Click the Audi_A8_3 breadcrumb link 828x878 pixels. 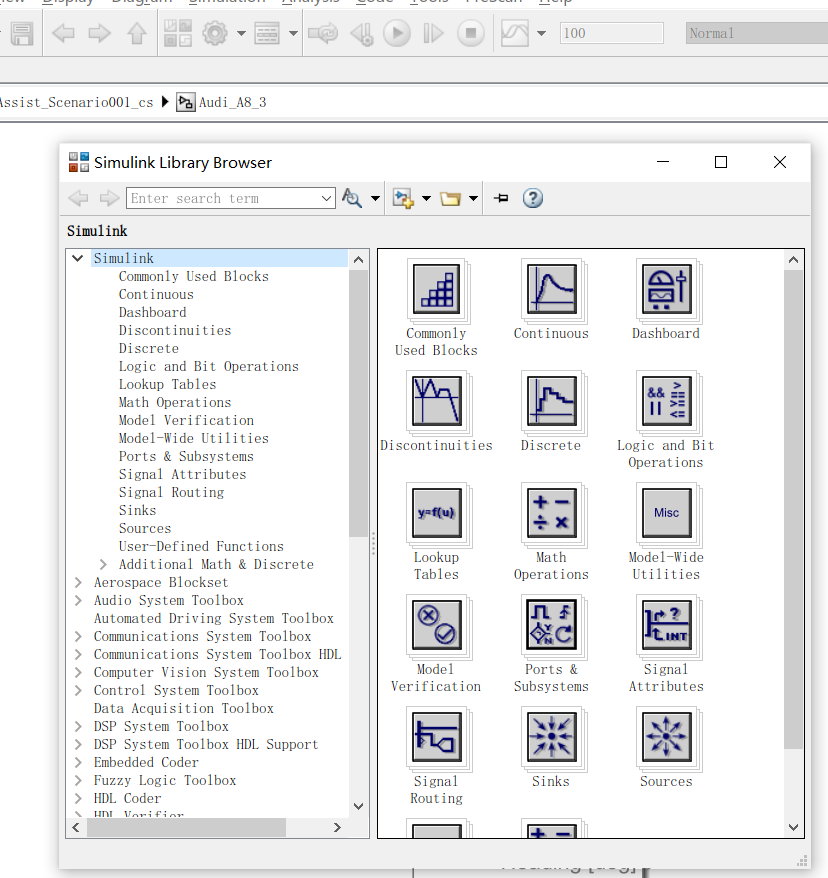[232, 102]
